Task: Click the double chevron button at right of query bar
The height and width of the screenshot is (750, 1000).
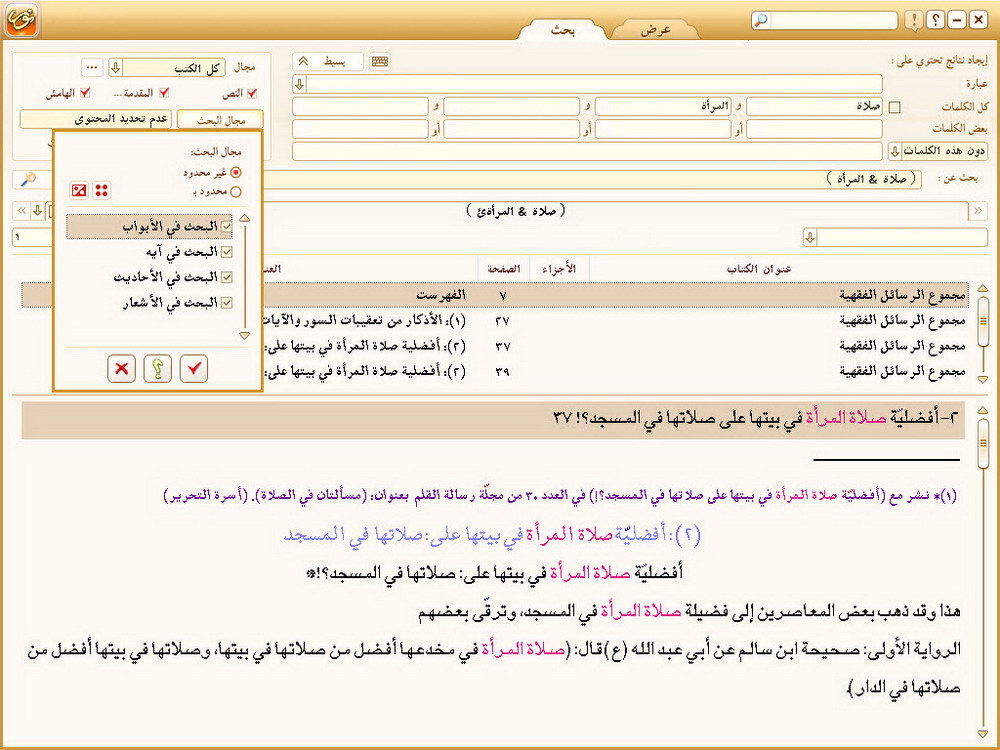Action: pos(978,210)
